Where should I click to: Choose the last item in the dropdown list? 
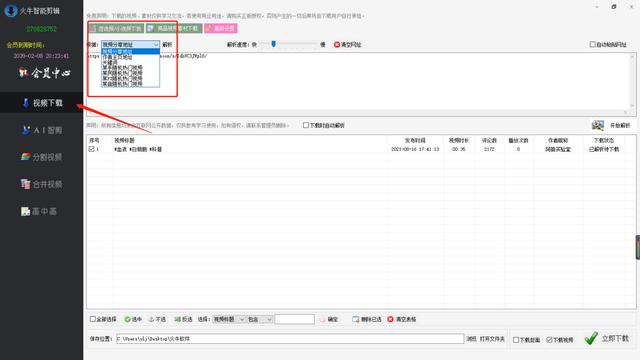coord(130,84)
